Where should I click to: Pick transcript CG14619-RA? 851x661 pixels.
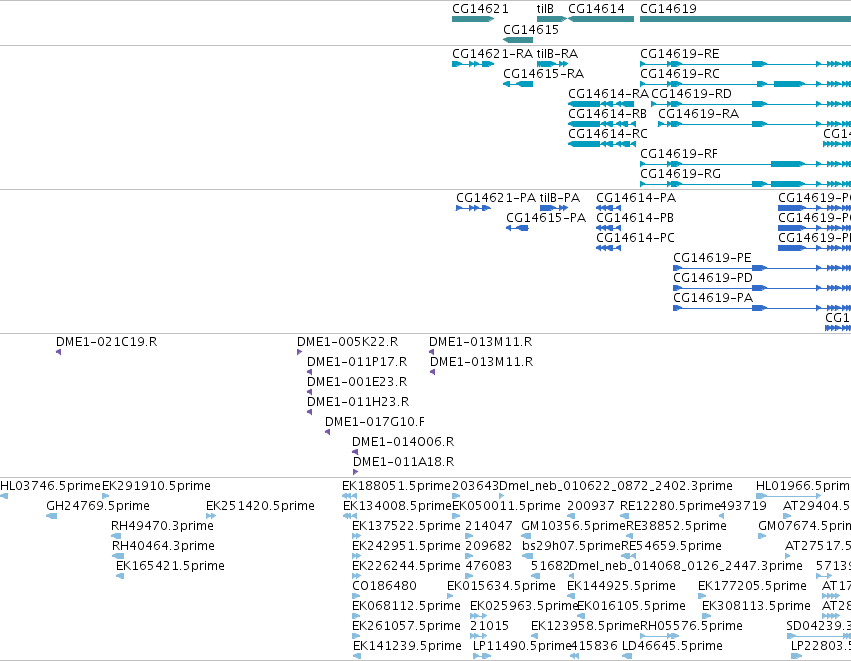point(698,114)
